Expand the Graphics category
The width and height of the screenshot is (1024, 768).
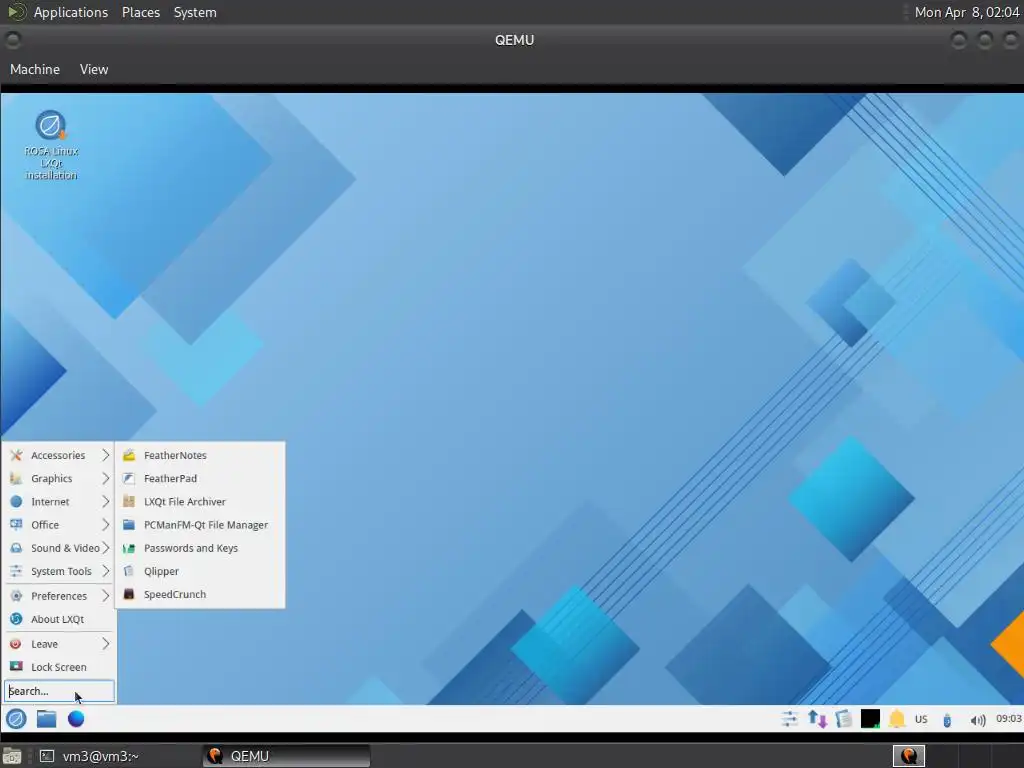(x=59, y=479)
